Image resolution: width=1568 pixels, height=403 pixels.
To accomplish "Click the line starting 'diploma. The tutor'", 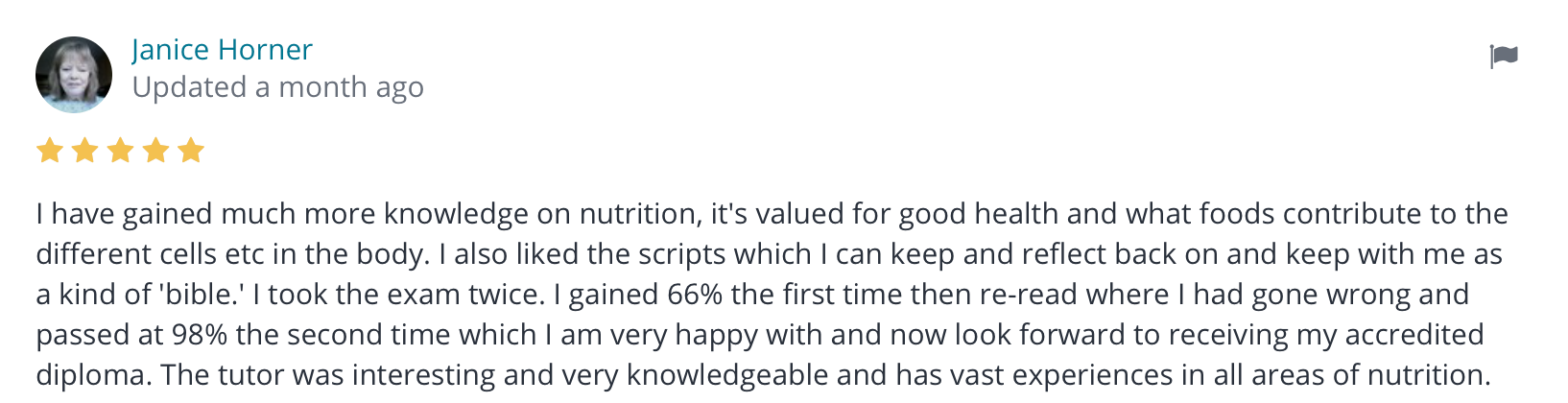I will pos(764,375).
